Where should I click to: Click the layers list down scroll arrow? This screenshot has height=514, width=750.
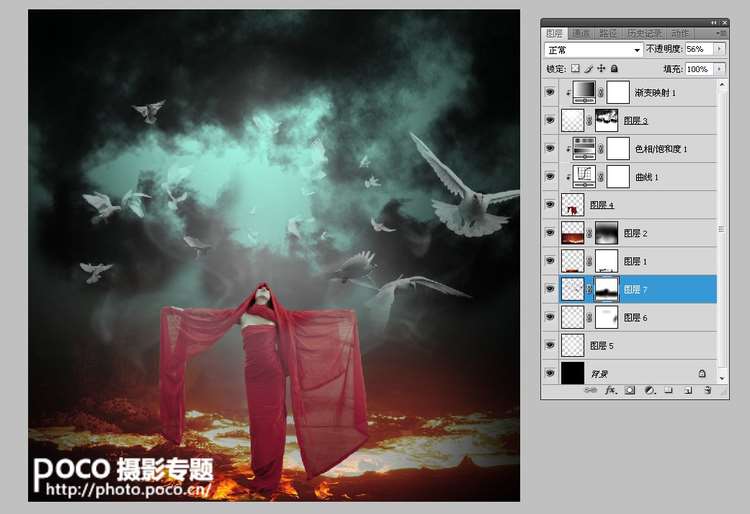[x=722, y=378]
